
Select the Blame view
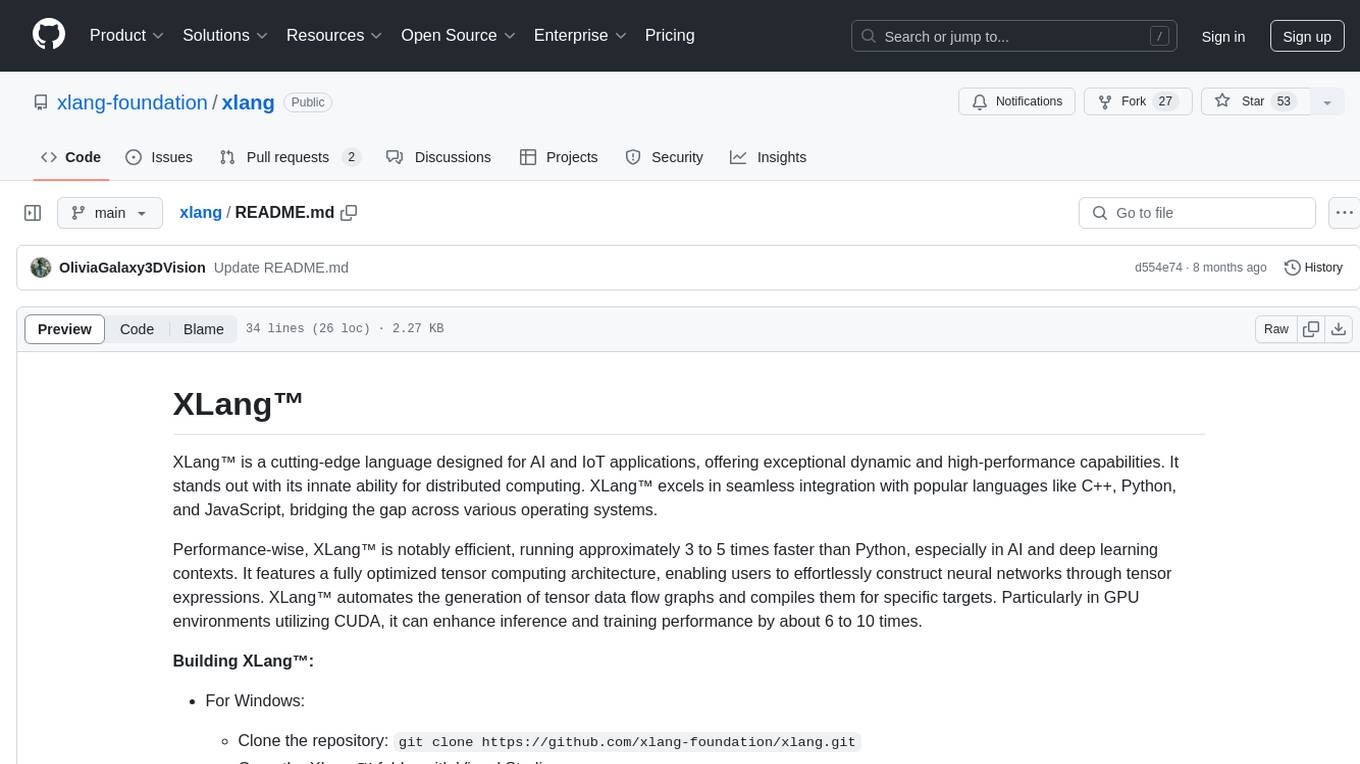pyautogui.click(x=203, y=329)
